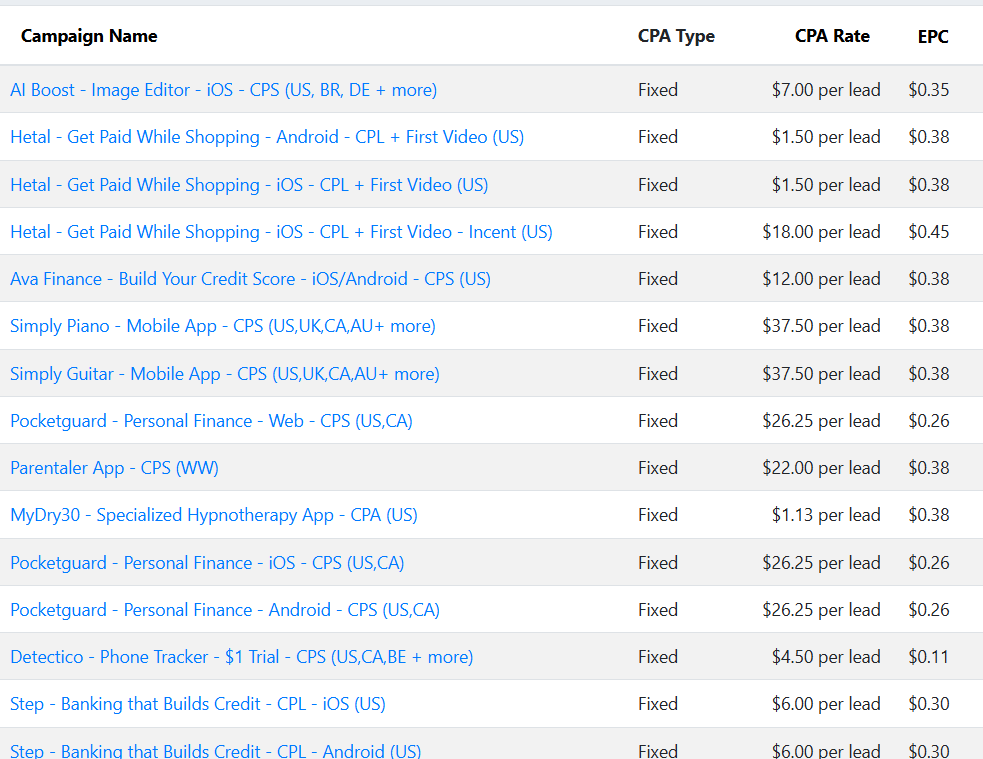Open Simply Piano Mobile App campaign
Screen dimensions: 983x759
pos(223,326)
